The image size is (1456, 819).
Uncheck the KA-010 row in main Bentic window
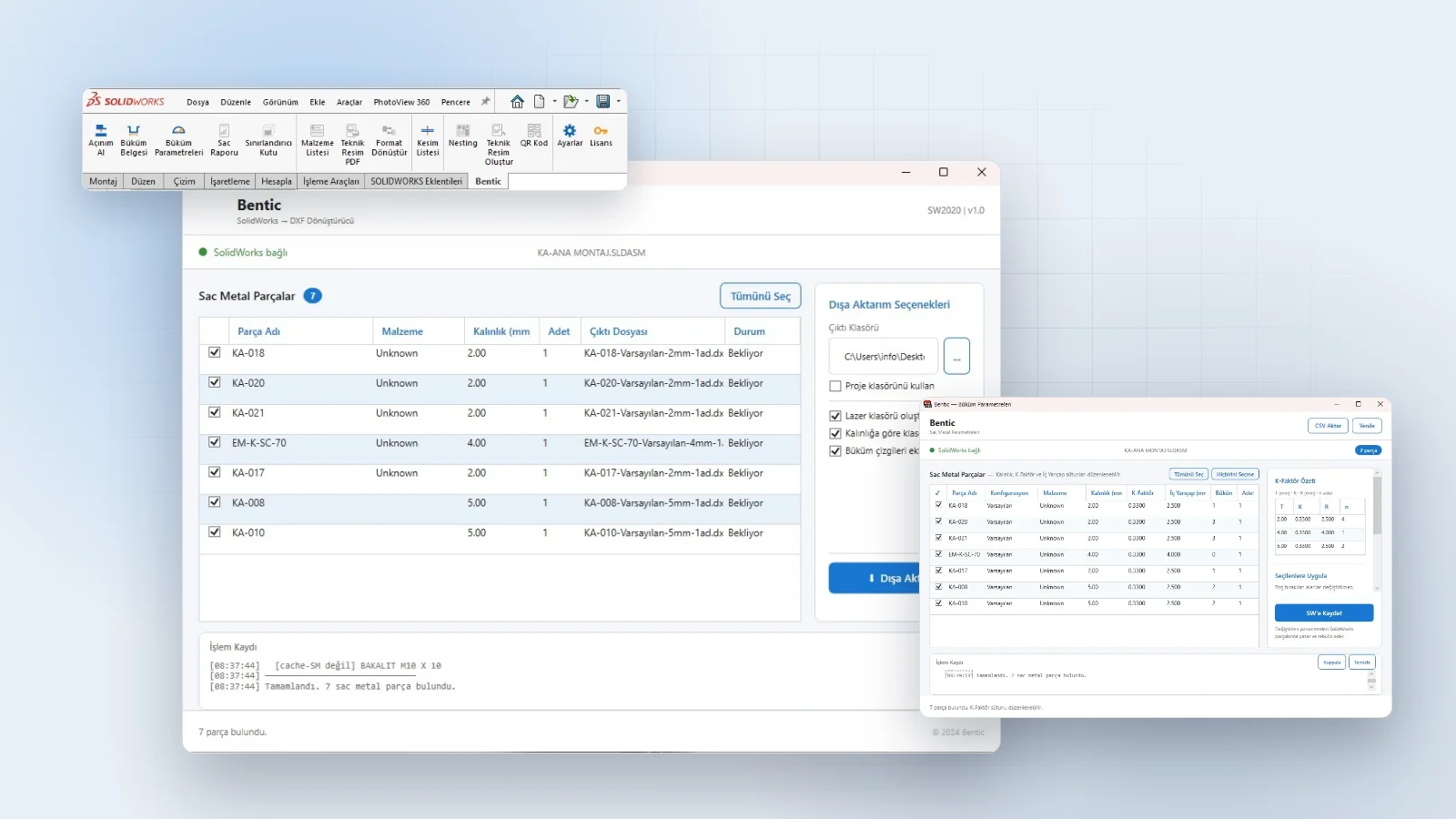tap(215, 532)
